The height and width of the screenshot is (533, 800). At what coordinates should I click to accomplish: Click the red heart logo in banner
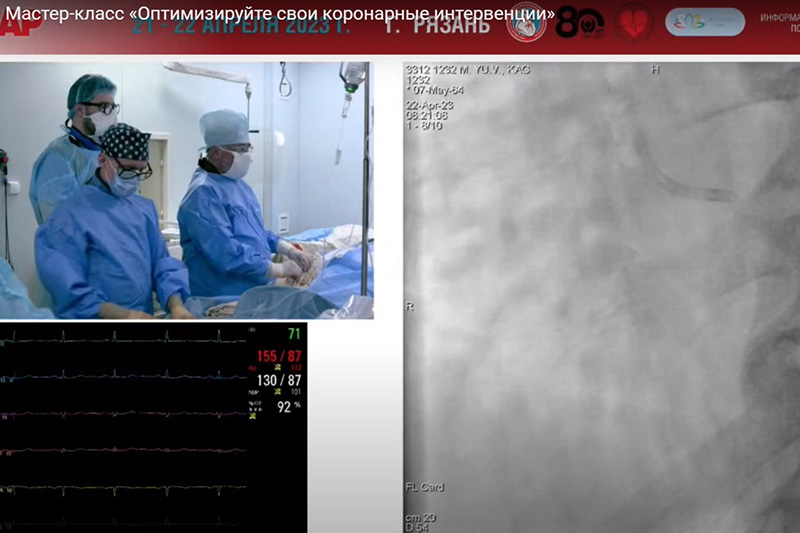[635, 23]
